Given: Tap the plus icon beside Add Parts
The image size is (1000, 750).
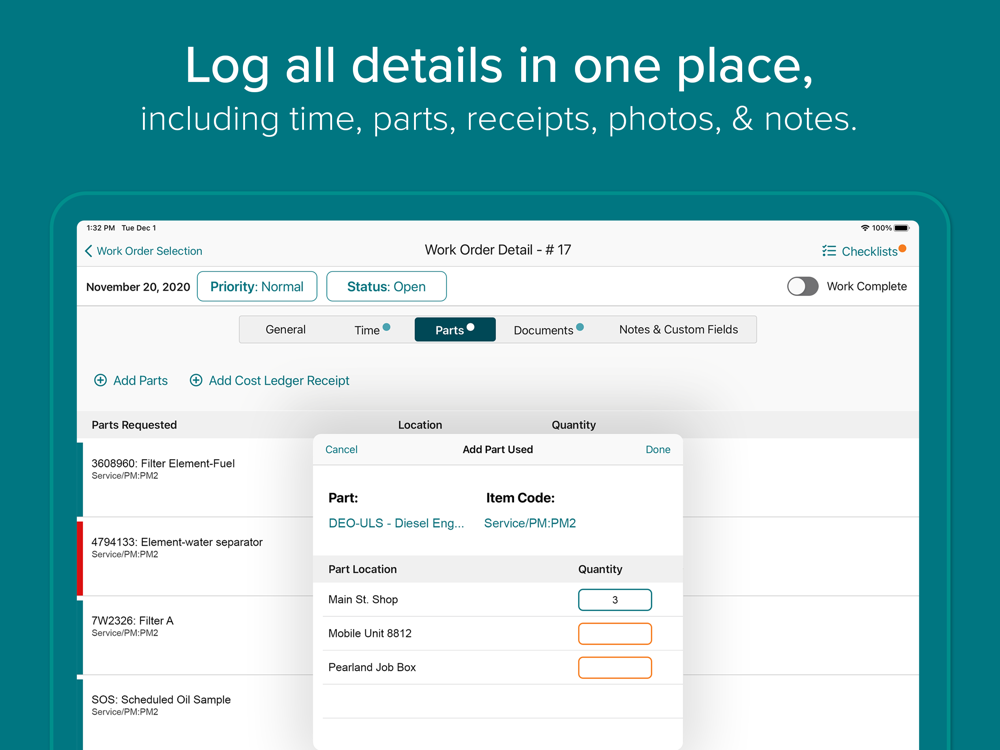Looking at the screenshot, I should point(100,381).
